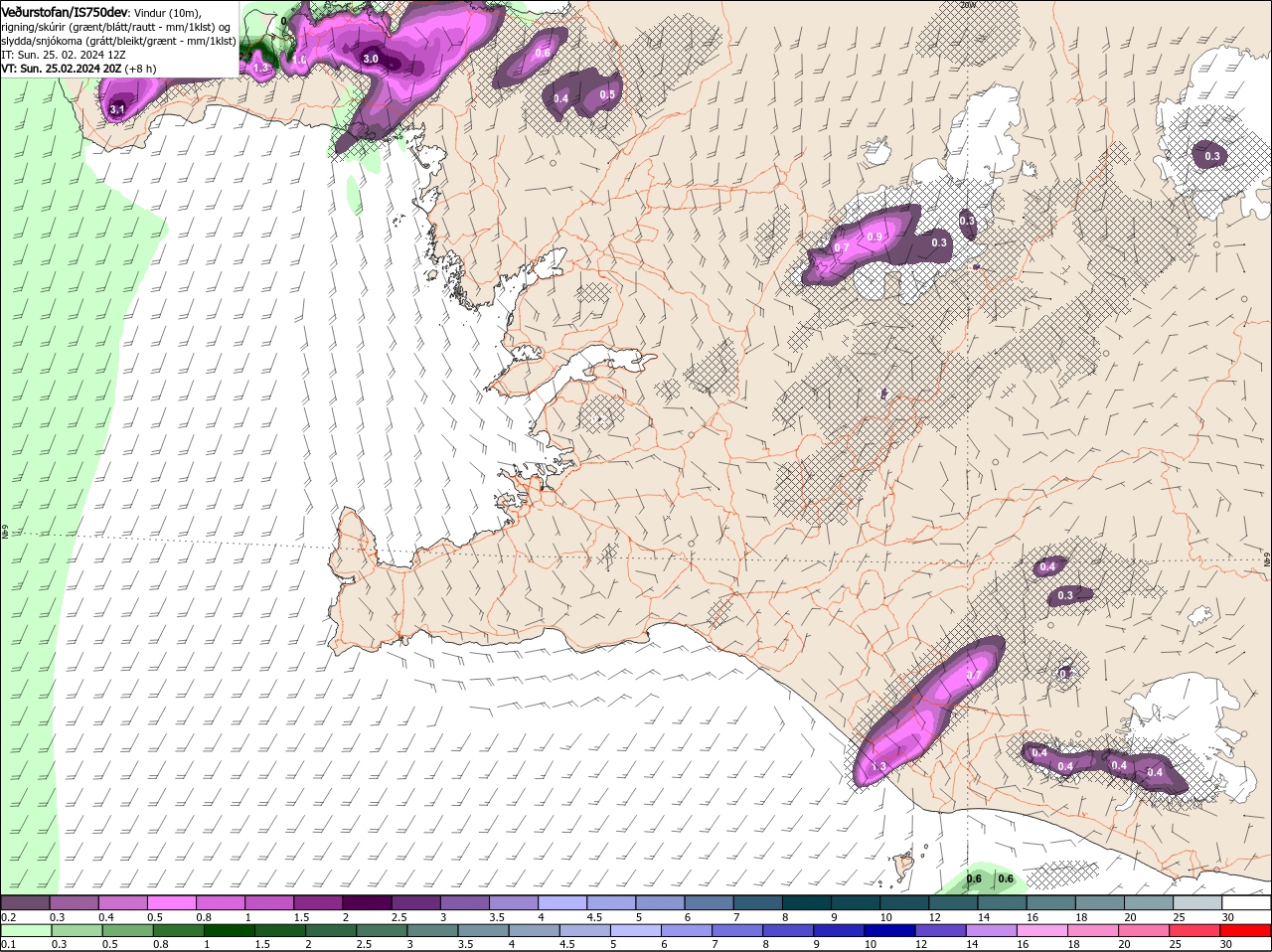Image resolution: width=1272 pixels, height=952 pixels.
Task: Pick the upper legend row swatch labeled 6
Action: click(709, 902)
